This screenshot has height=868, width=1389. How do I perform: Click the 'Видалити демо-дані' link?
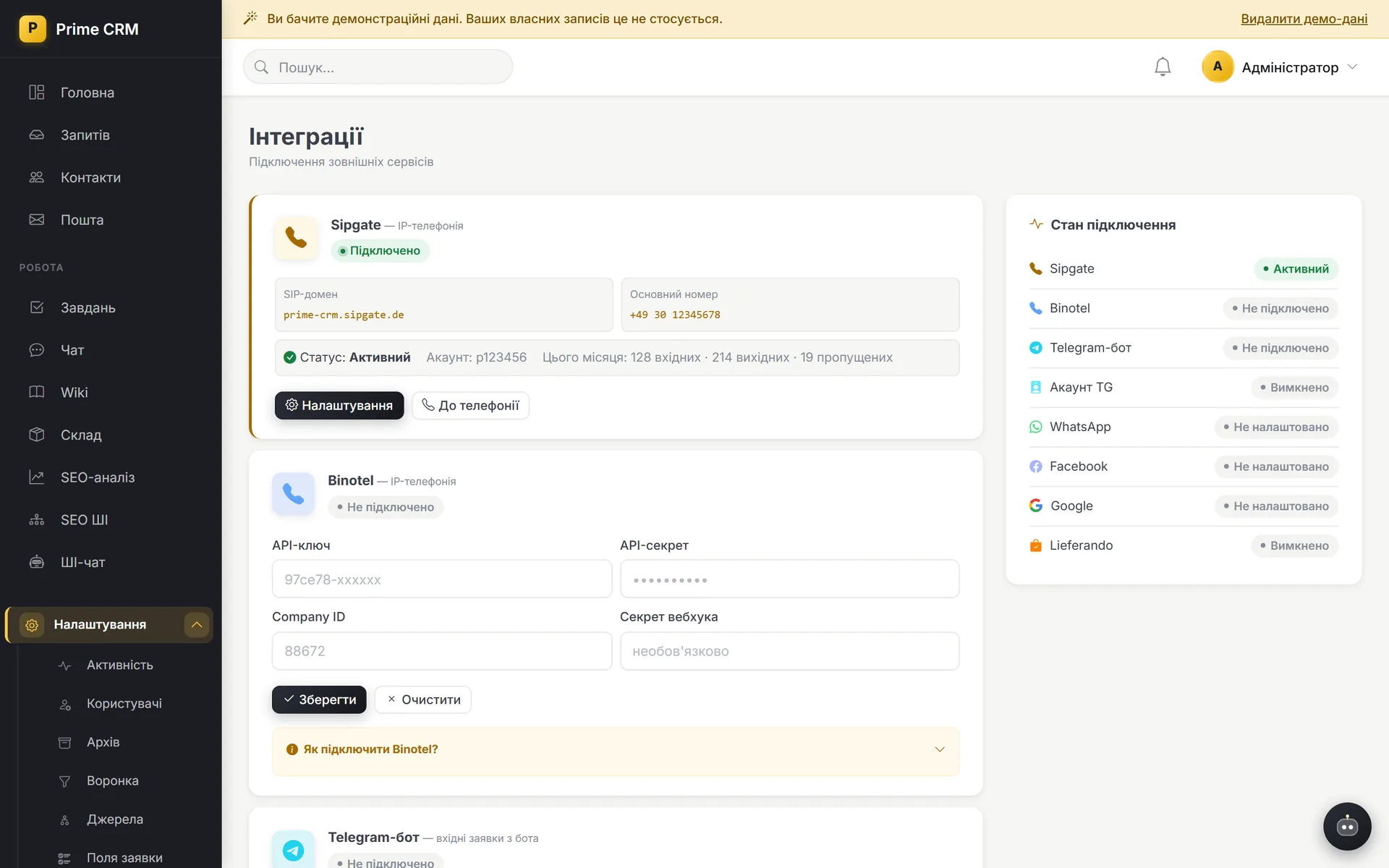(1304, 19)
